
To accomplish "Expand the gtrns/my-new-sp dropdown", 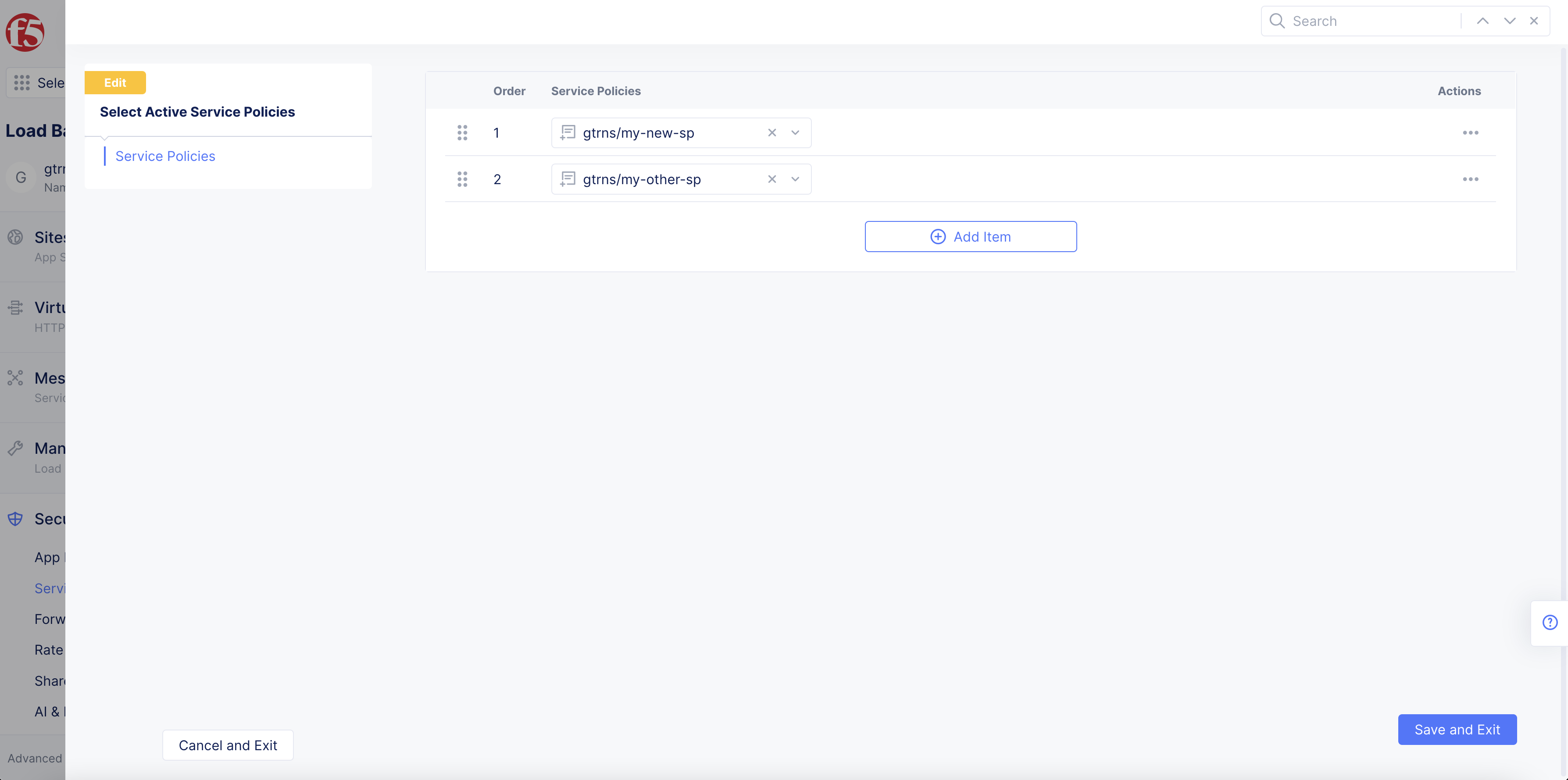I will 795,133.
